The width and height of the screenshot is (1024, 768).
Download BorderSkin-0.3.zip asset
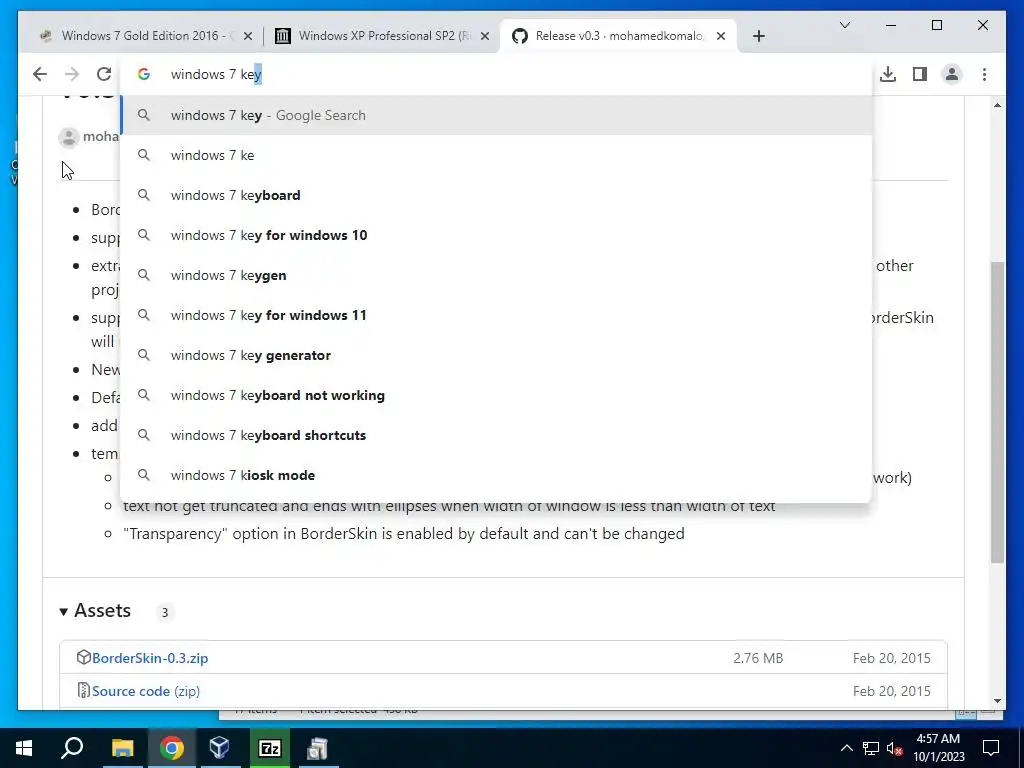[x=150, y=658]
